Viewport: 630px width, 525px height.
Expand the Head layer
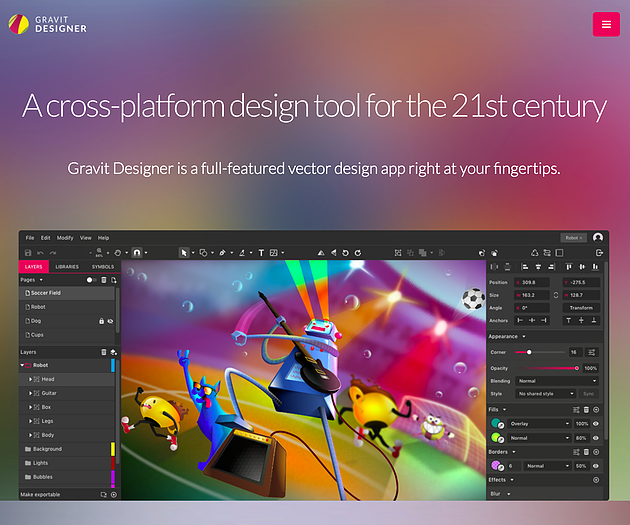tap(30, 379)
